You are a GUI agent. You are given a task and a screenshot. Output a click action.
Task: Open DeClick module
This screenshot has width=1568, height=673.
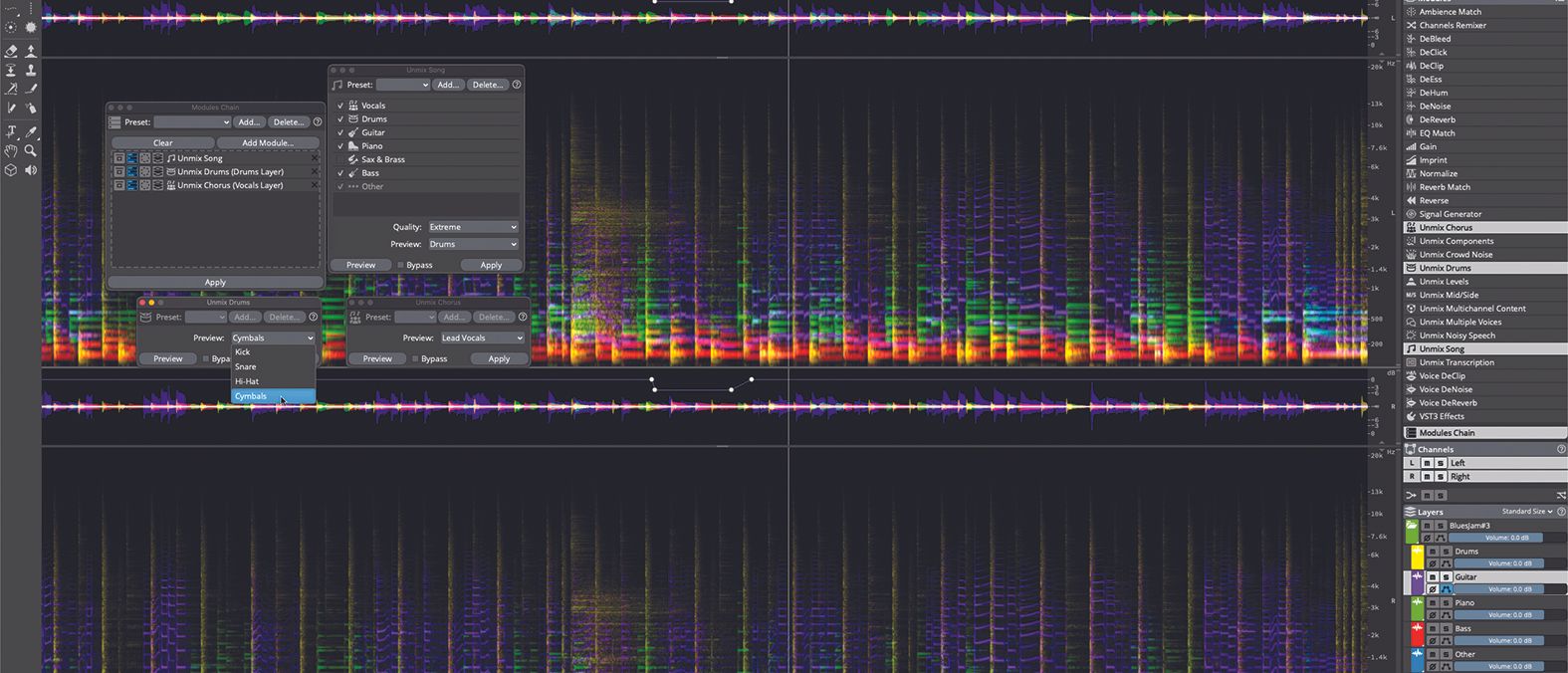(1485, 52)
